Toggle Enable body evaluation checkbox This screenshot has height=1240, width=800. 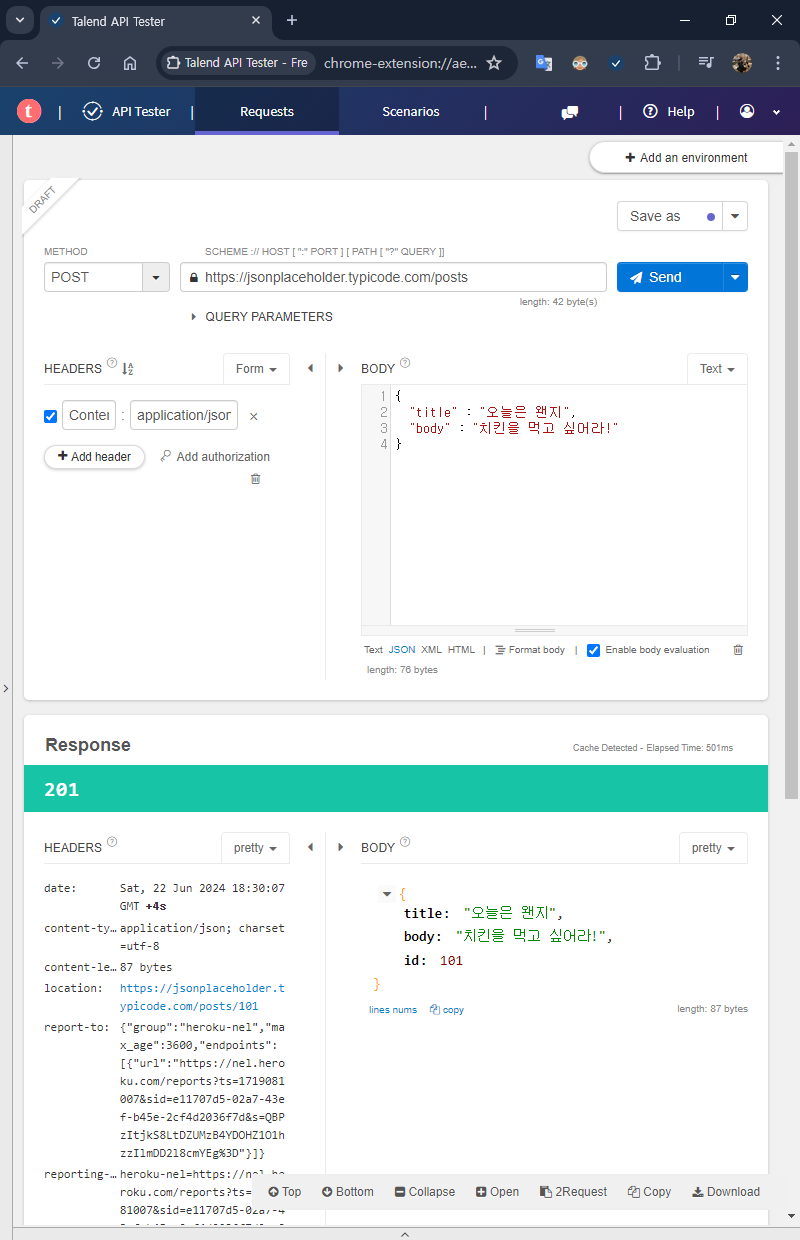click(x=594, y=650)
